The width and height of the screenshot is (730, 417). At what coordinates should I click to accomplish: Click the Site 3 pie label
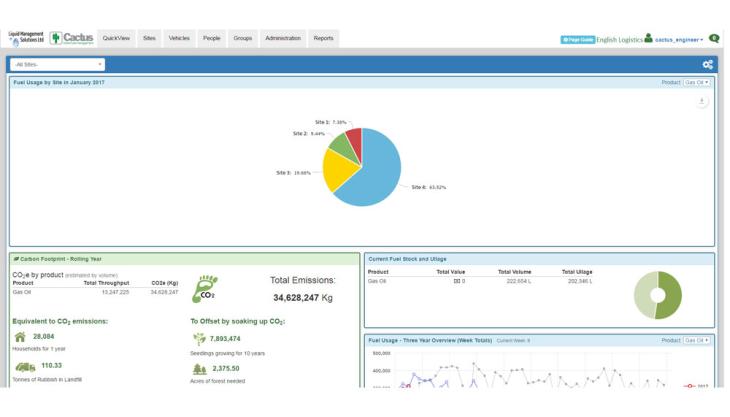tap(293, 173)
